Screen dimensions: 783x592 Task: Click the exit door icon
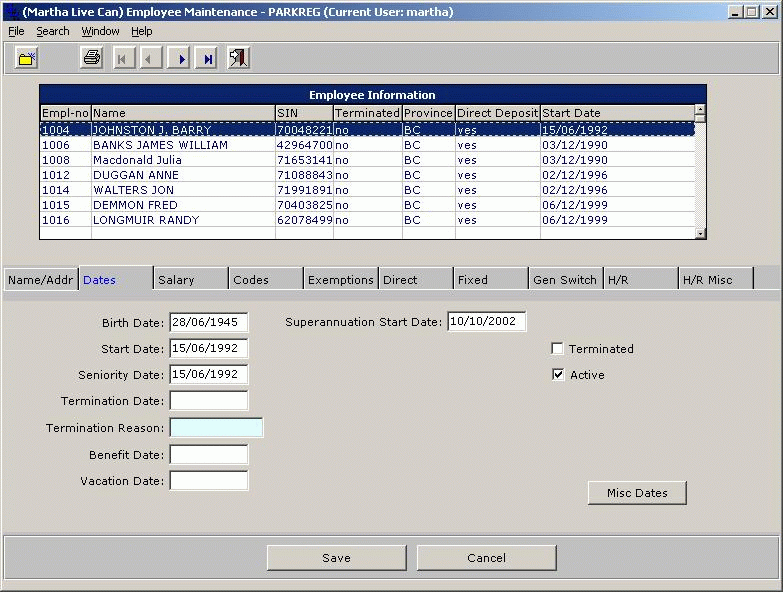pyautogui.click(x=238, y=58)
